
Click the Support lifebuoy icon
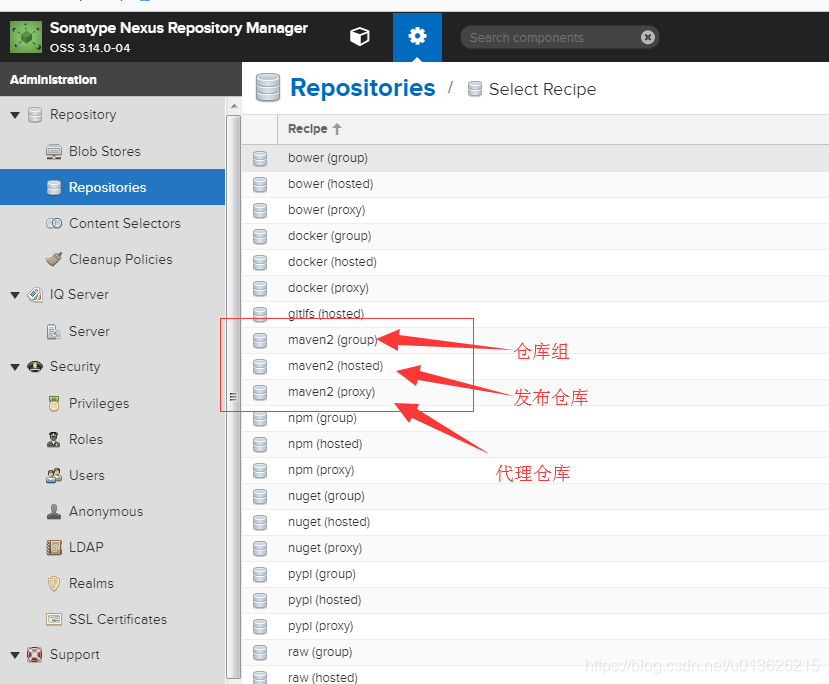(x=35, y=655)
